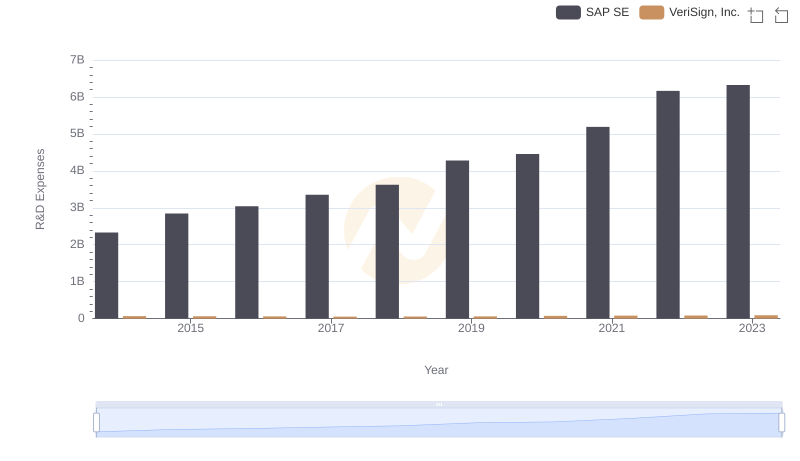The width and height of the screenshot is (800, 461).
Task: Click the VeriSign bar for 2014
Action: pyautogui.click(x=135, y=317)
